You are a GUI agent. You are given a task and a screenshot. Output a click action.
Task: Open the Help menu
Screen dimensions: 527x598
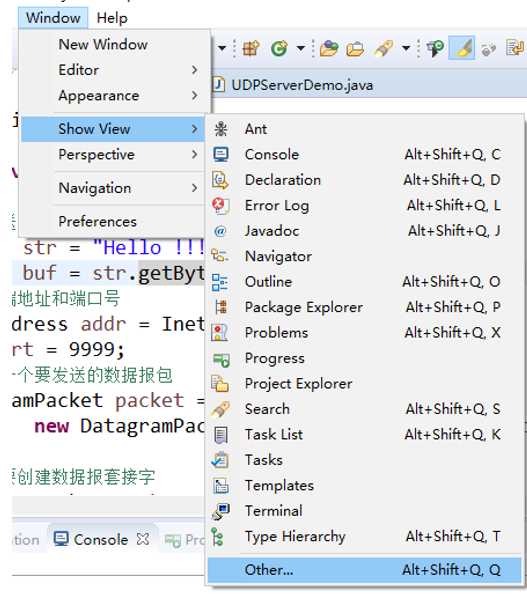tap(112, 18)
